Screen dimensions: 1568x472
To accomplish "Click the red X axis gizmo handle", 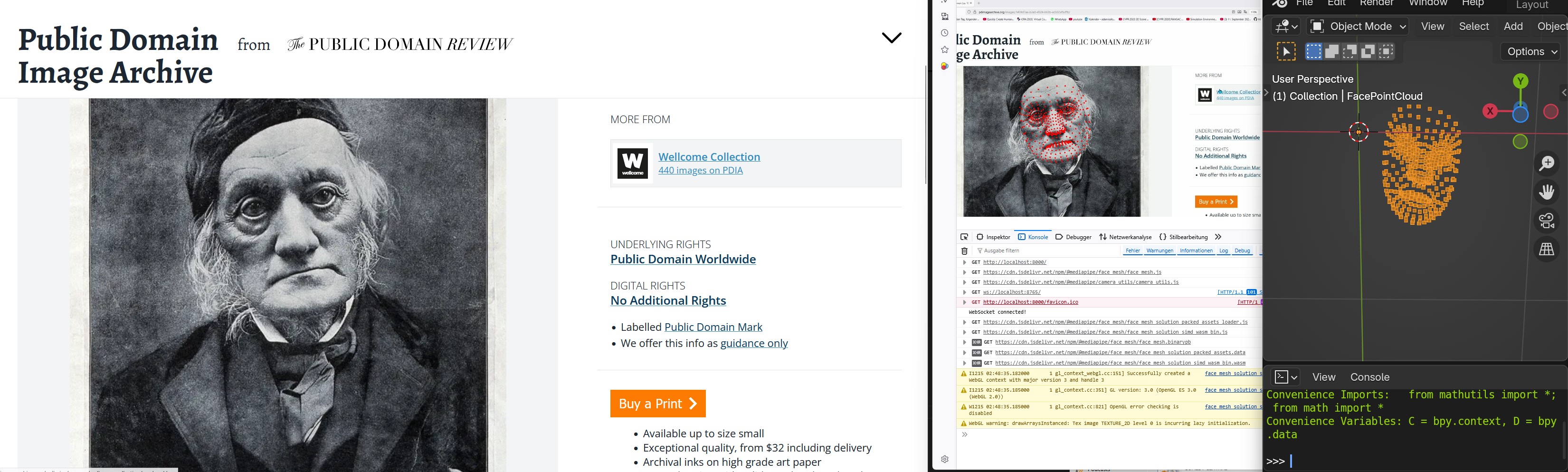I will click(x=1490, y=111).
